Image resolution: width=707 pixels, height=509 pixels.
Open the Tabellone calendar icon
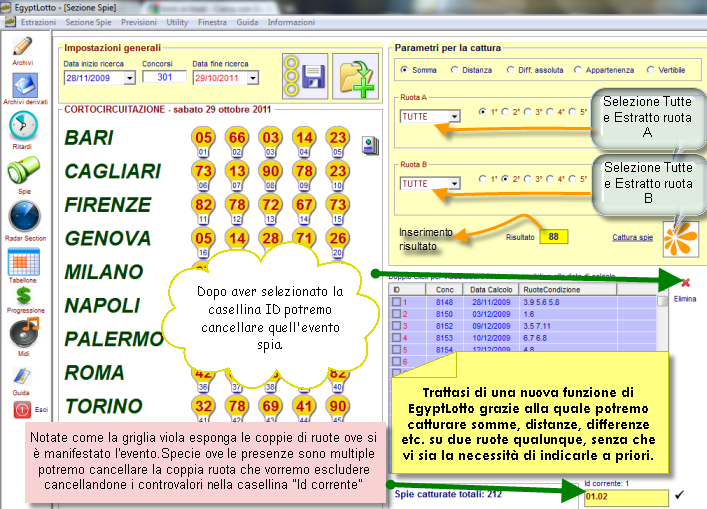pos(24,262)
